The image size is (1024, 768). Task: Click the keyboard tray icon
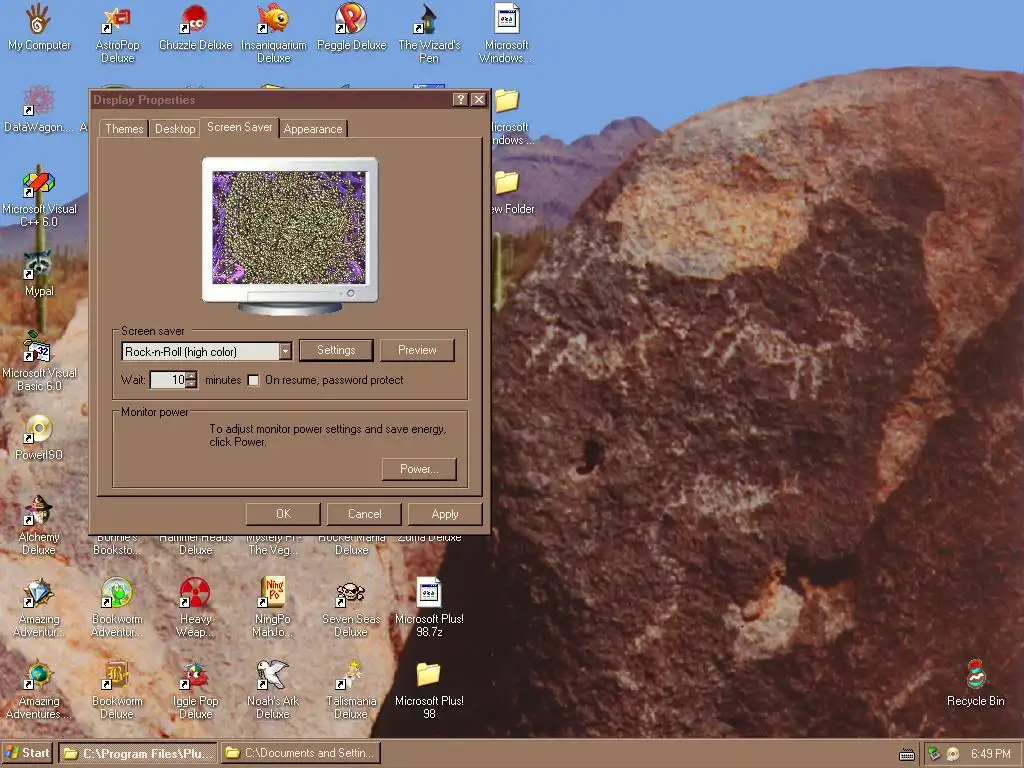[906, 754]
